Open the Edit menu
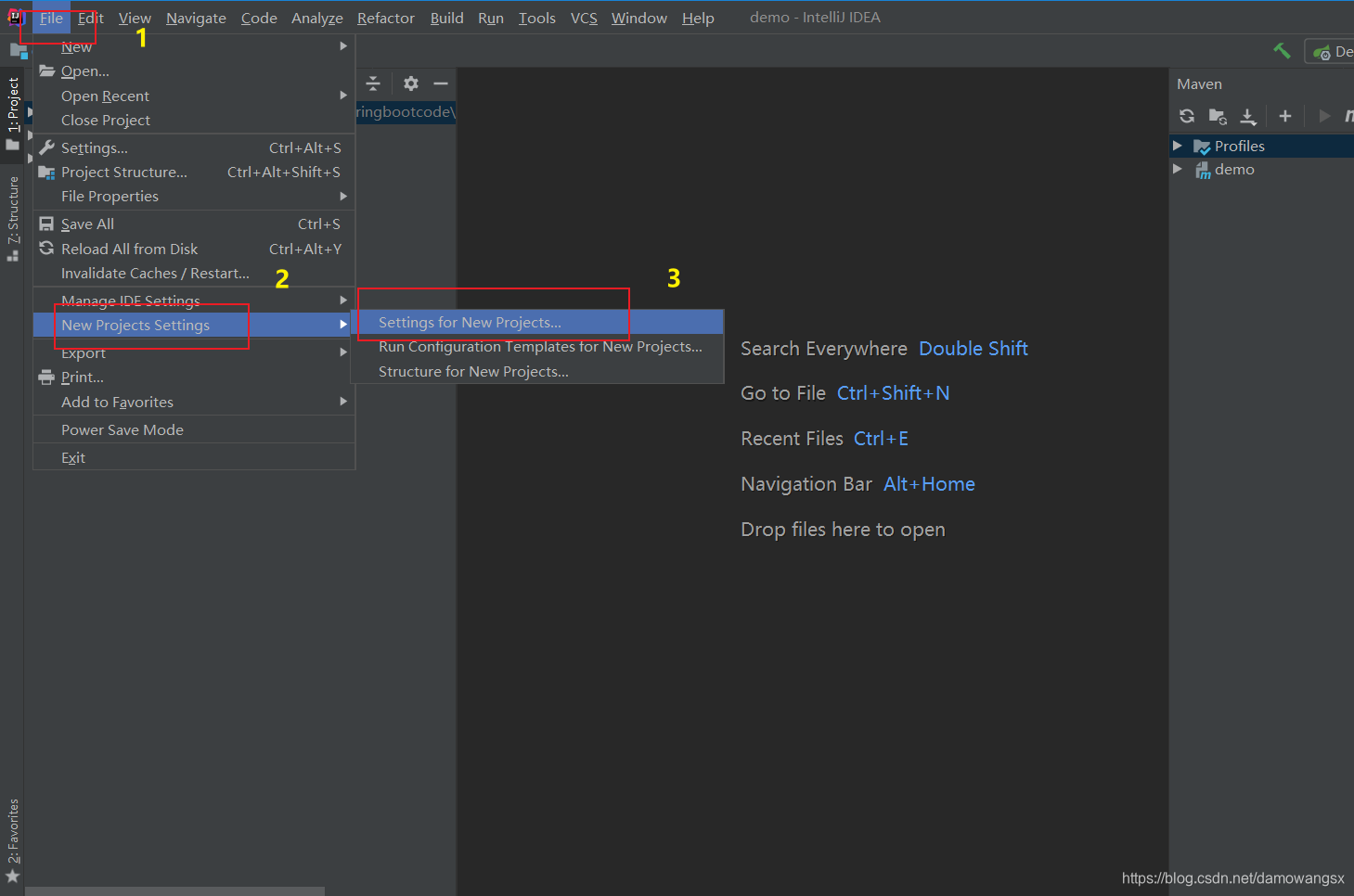Viewport: 1354px width, 896px height. (x=91, y=18)
